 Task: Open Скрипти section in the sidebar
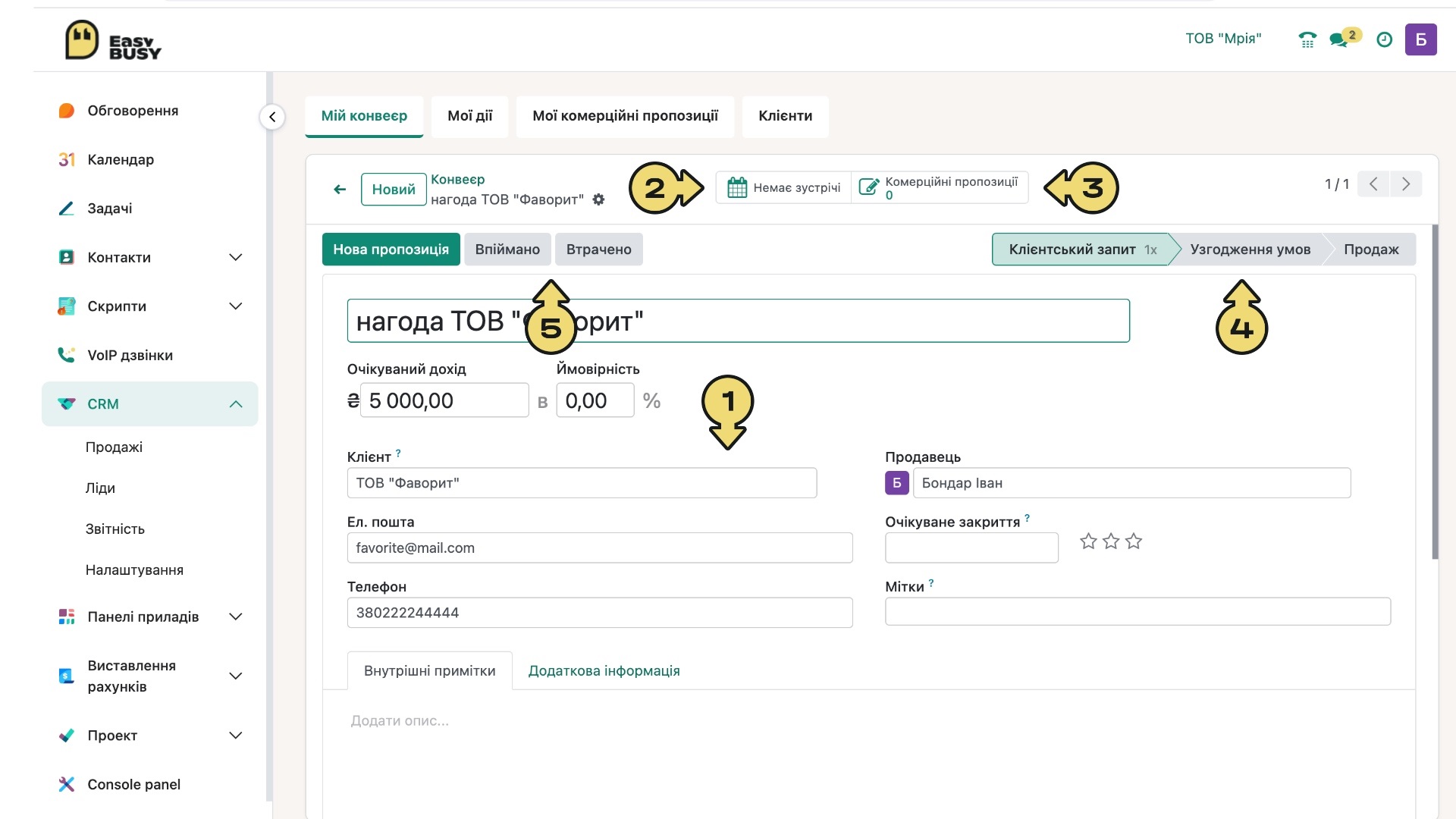pos(150,306)
